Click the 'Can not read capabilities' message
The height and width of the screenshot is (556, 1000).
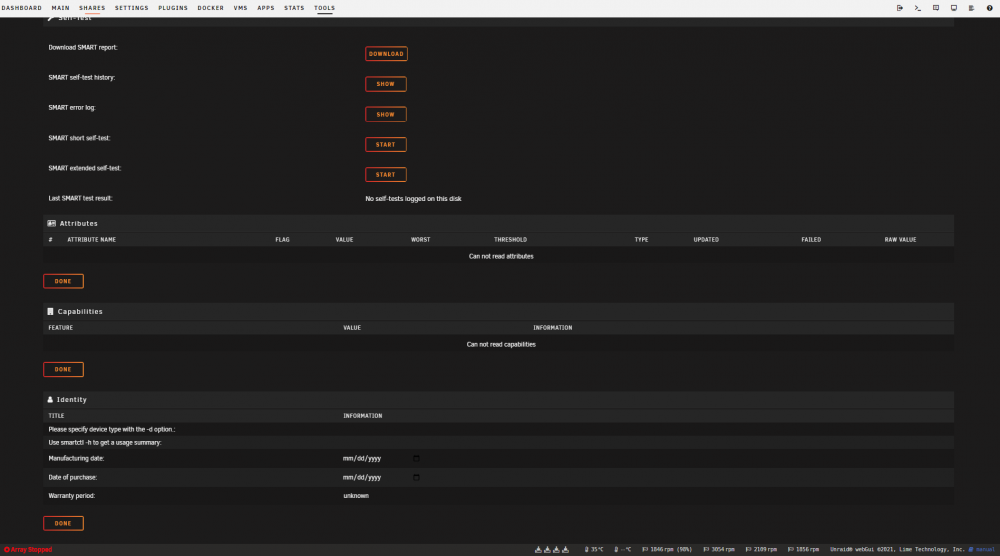pos(501,344)
